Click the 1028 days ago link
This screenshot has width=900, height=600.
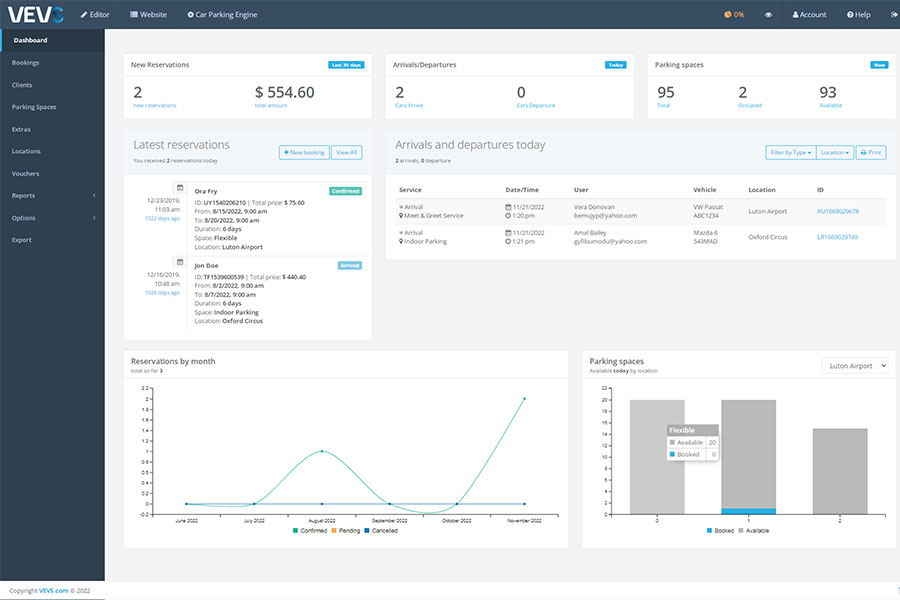[162, 293]
